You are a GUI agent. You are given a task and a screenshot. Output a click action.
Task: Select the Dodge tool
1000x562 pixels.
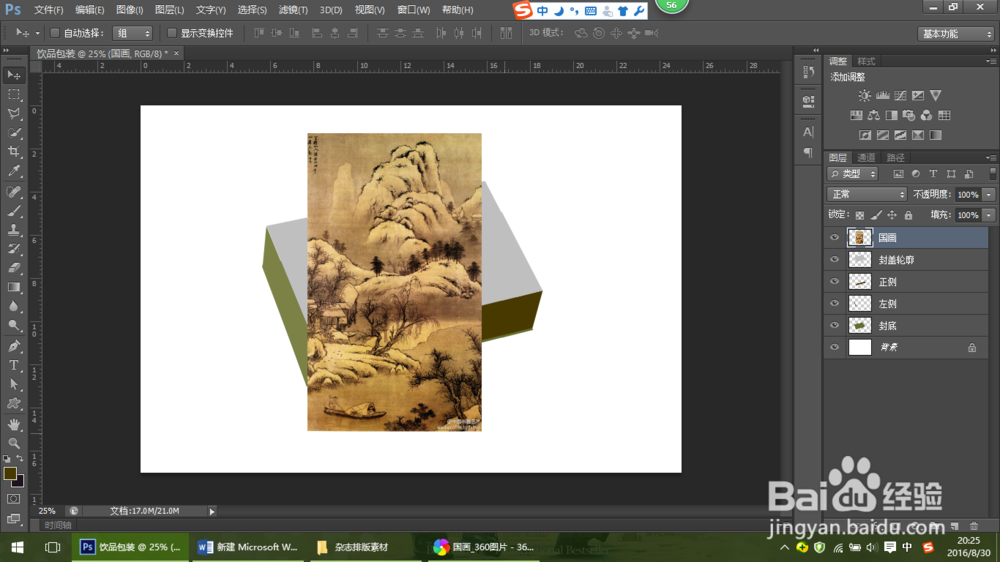click(13, 325)
